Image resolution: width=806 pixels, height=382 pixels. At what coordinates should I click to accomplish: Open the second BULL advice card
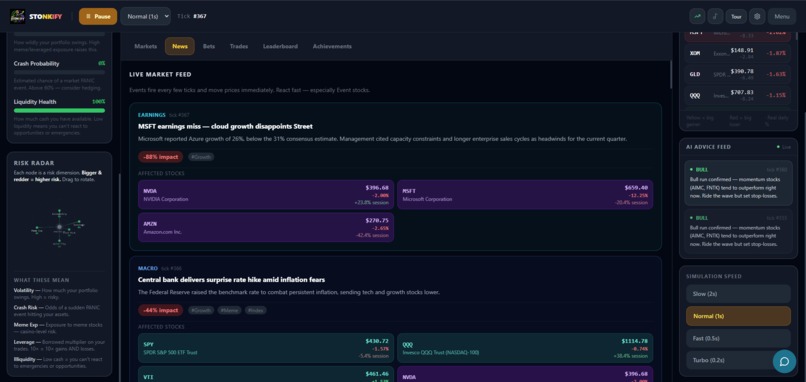coord(738,231)
